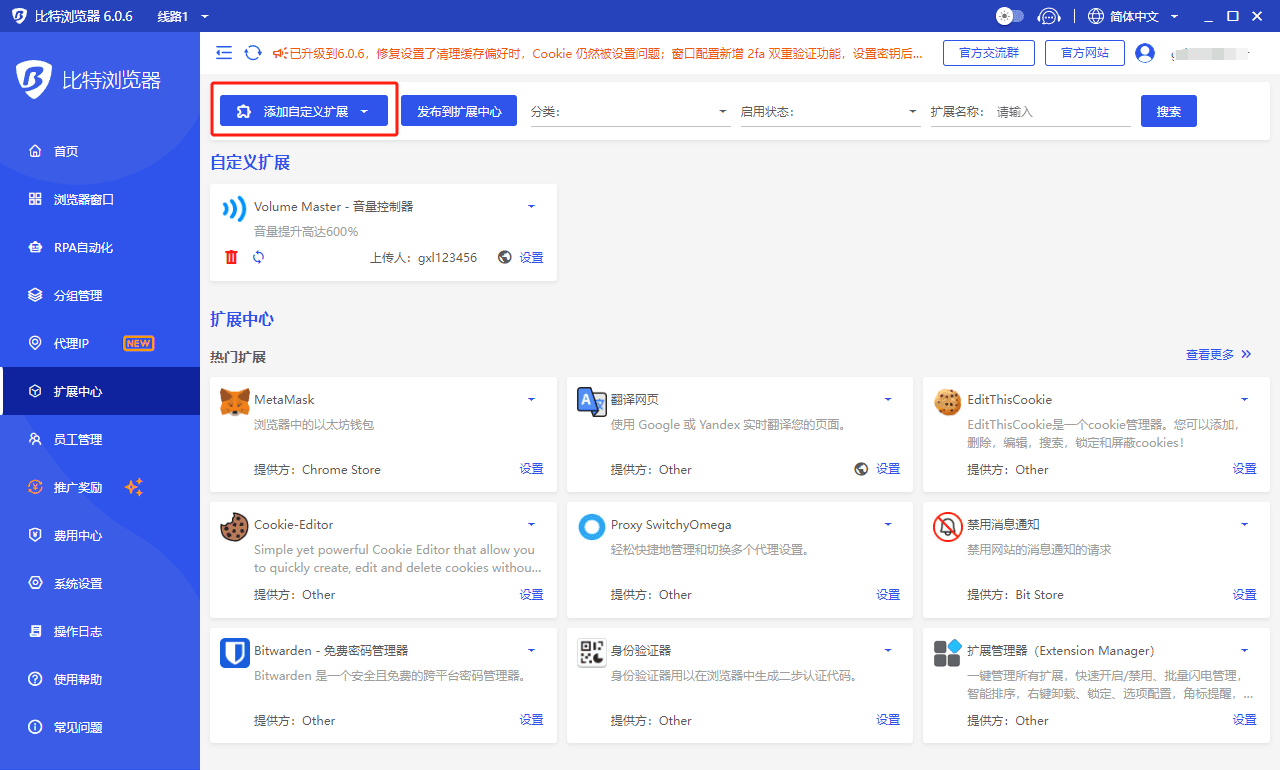Click the Bitwarden shield icon
1280x770 pixels.
pyautogui.click(x=235, y=653)
